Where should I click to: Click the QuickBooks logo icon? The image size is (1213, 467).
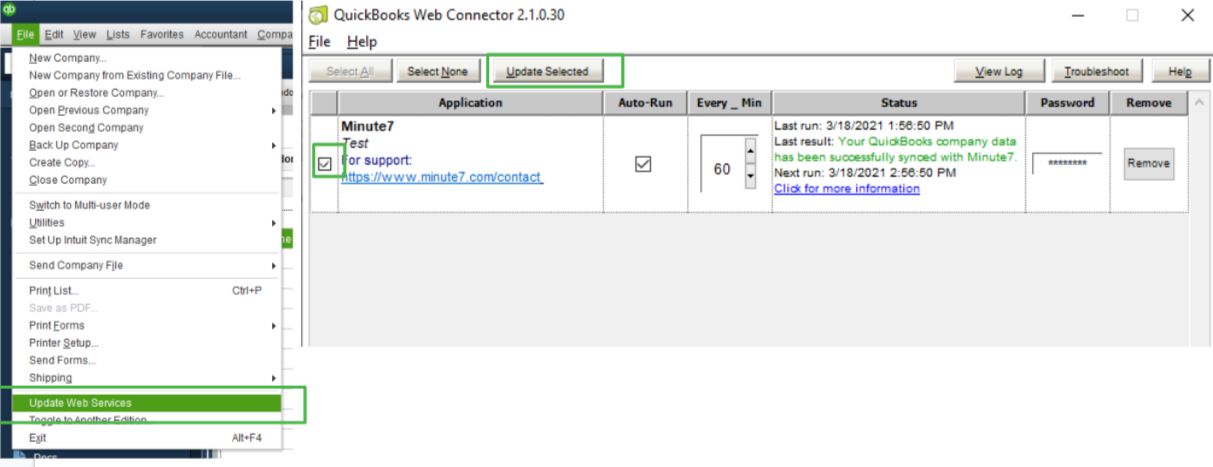tap(9, 9)
